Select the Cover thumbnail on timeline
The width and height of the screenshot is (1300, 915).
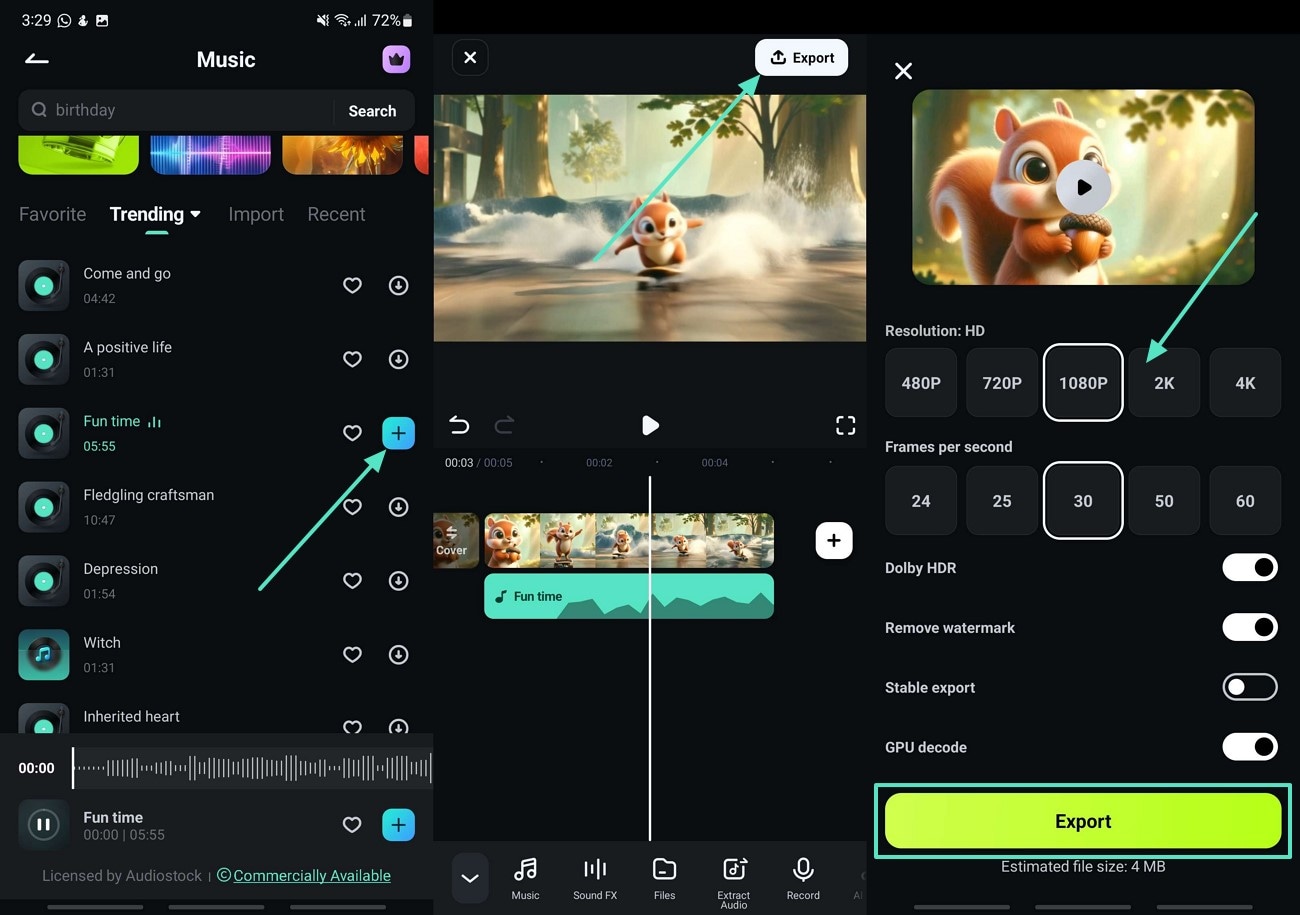point(456,540)
